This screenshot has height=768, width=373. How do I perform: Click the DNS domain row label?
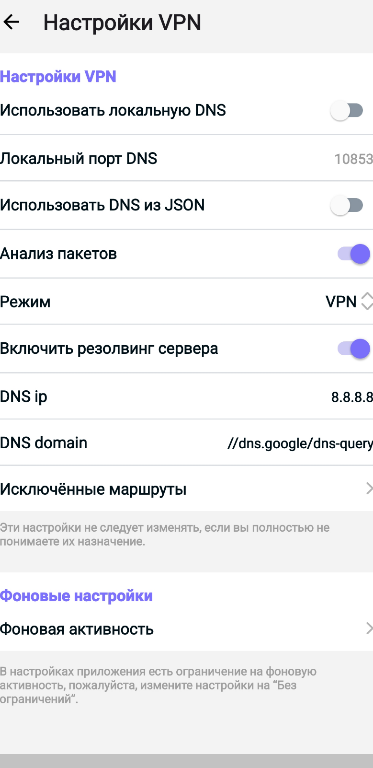44,443
